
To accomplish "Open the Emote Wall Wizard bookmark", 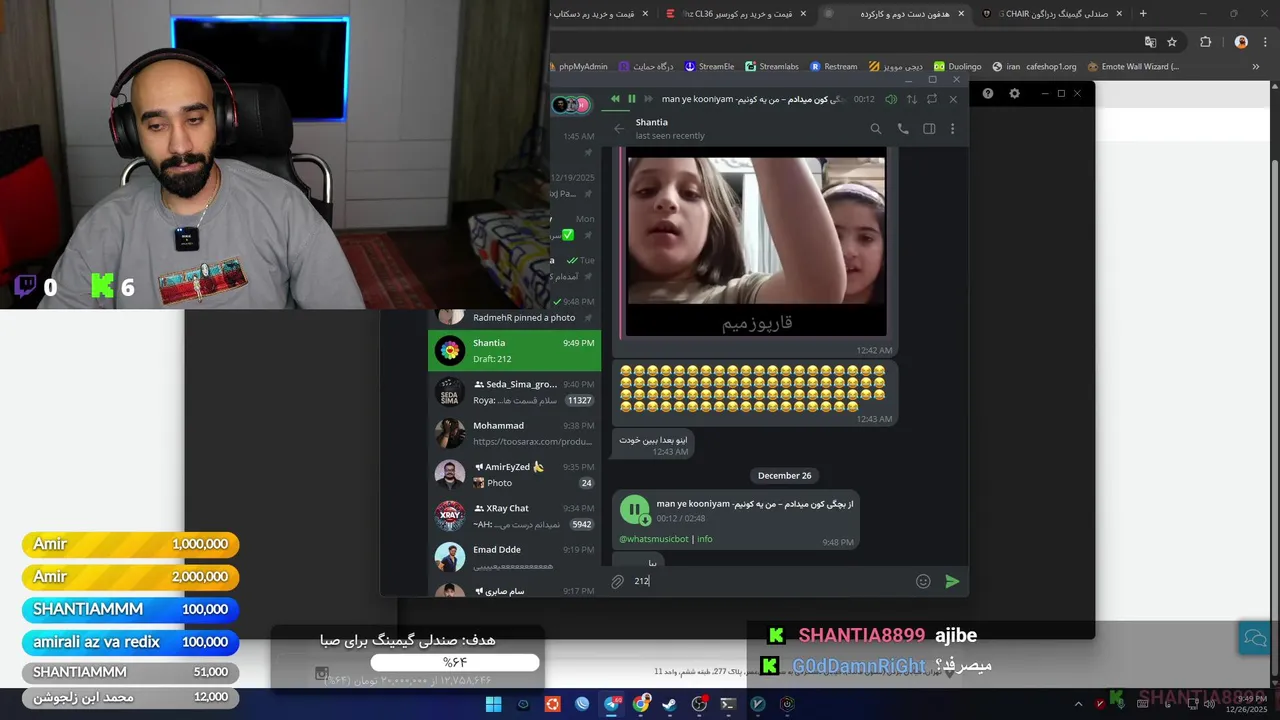I will [x=1133, y=66].
